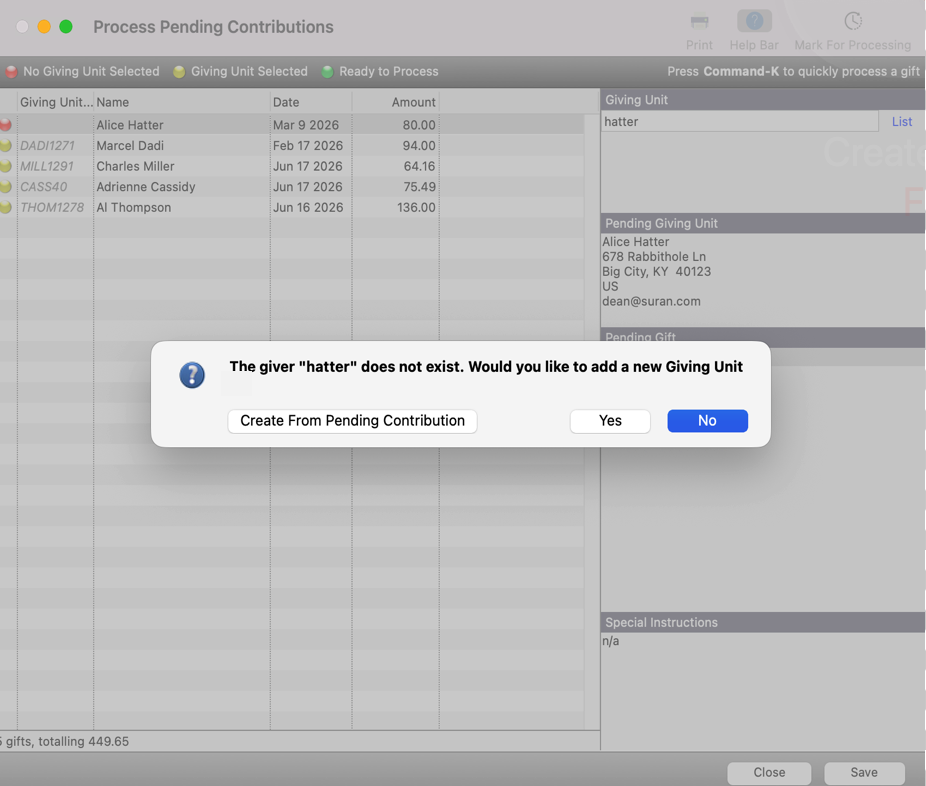Click the orange minimize window button
This screenshot has height=786, width=926.
point(44,27)
